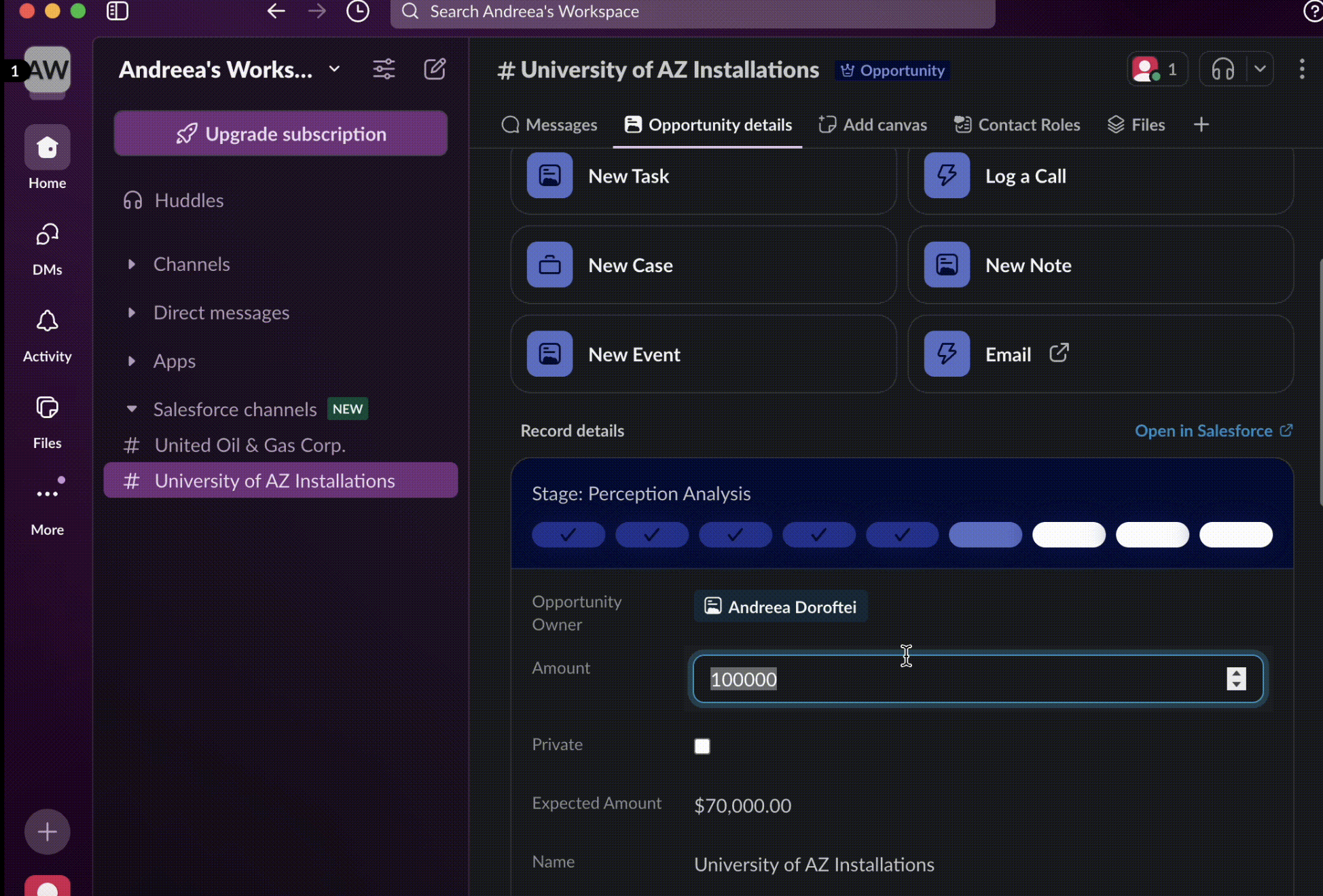
Task: Open the AW workspace avatar
Action: (x=48, y=69)
